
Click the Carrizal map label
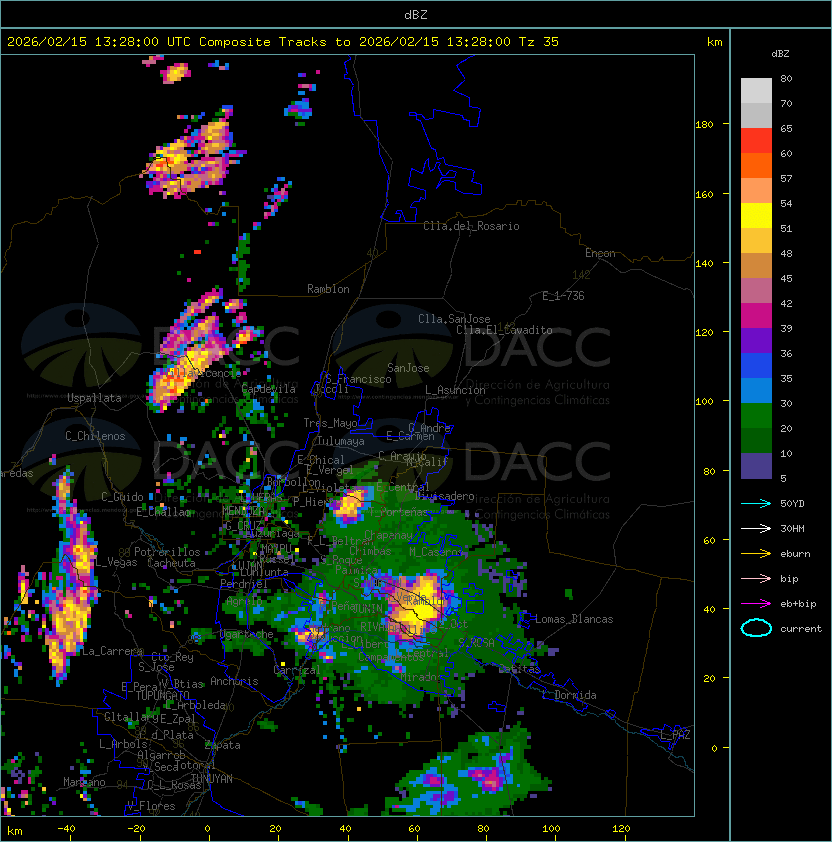tap(297, 670)
